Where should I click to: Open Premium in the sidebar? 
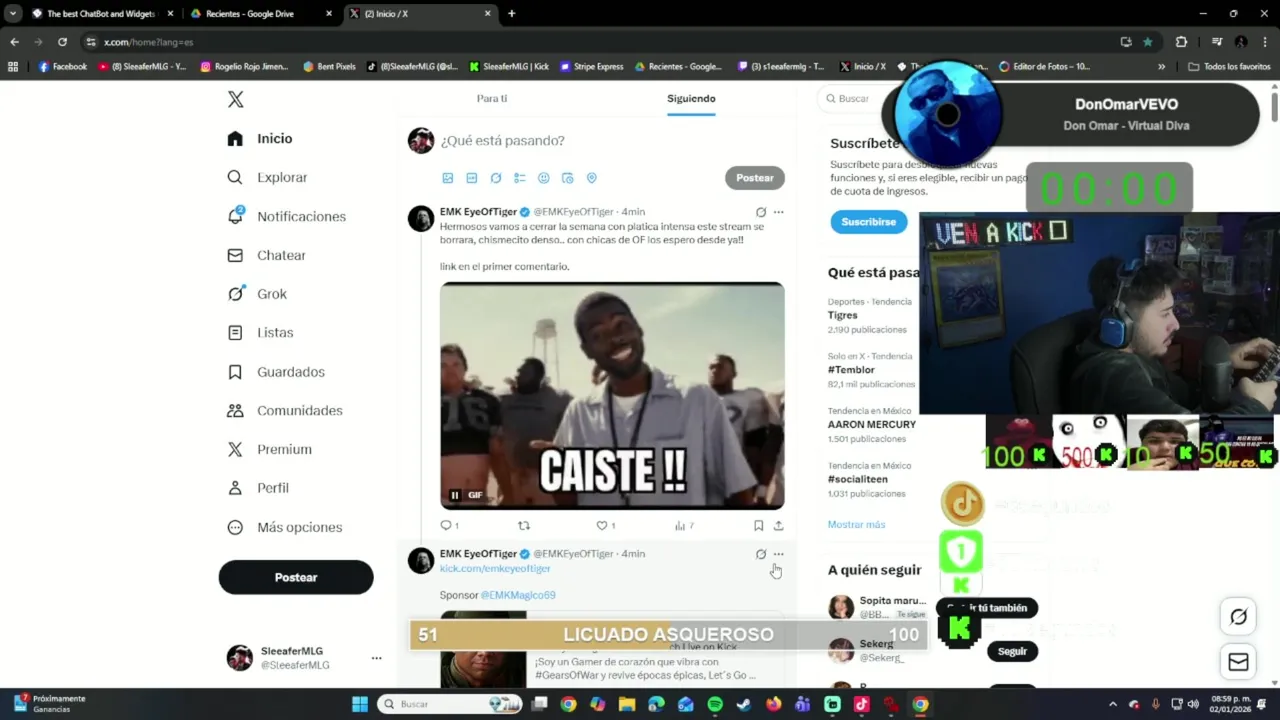coord(269,450)
